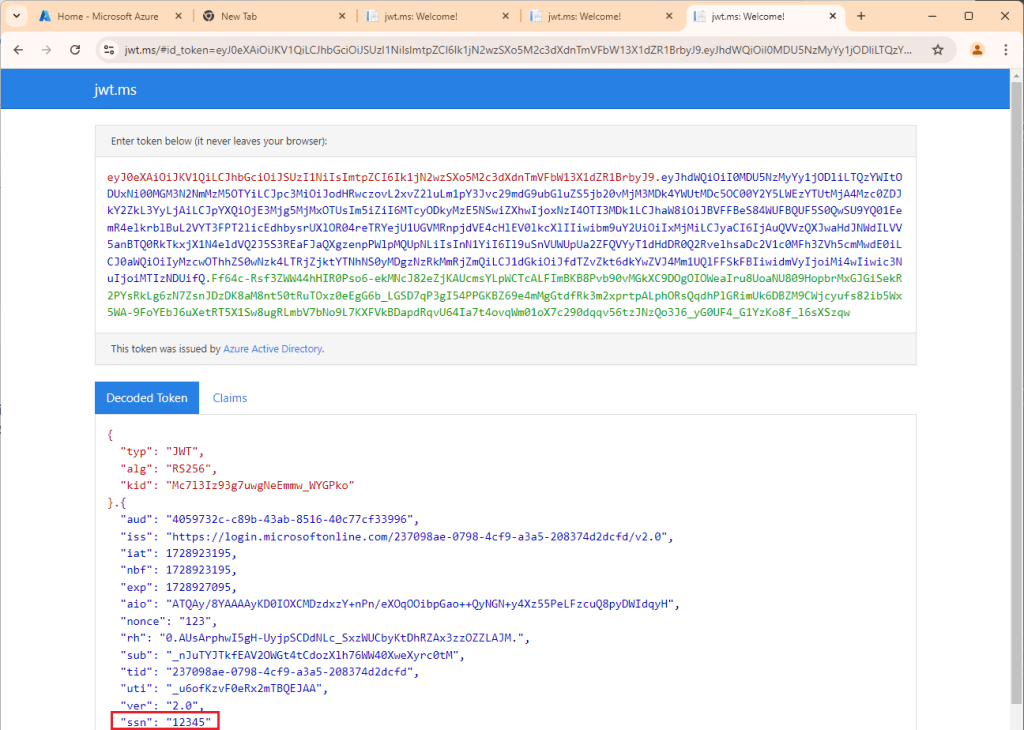Select the Claims tab
This screenshot has width=1024, height=730.
click(x=229, y=398)
